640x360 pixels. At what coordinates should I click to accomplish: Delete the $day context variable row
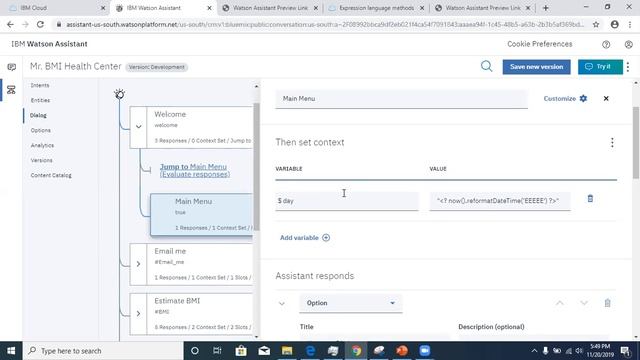pyautogui.click(x=590, y=199)
